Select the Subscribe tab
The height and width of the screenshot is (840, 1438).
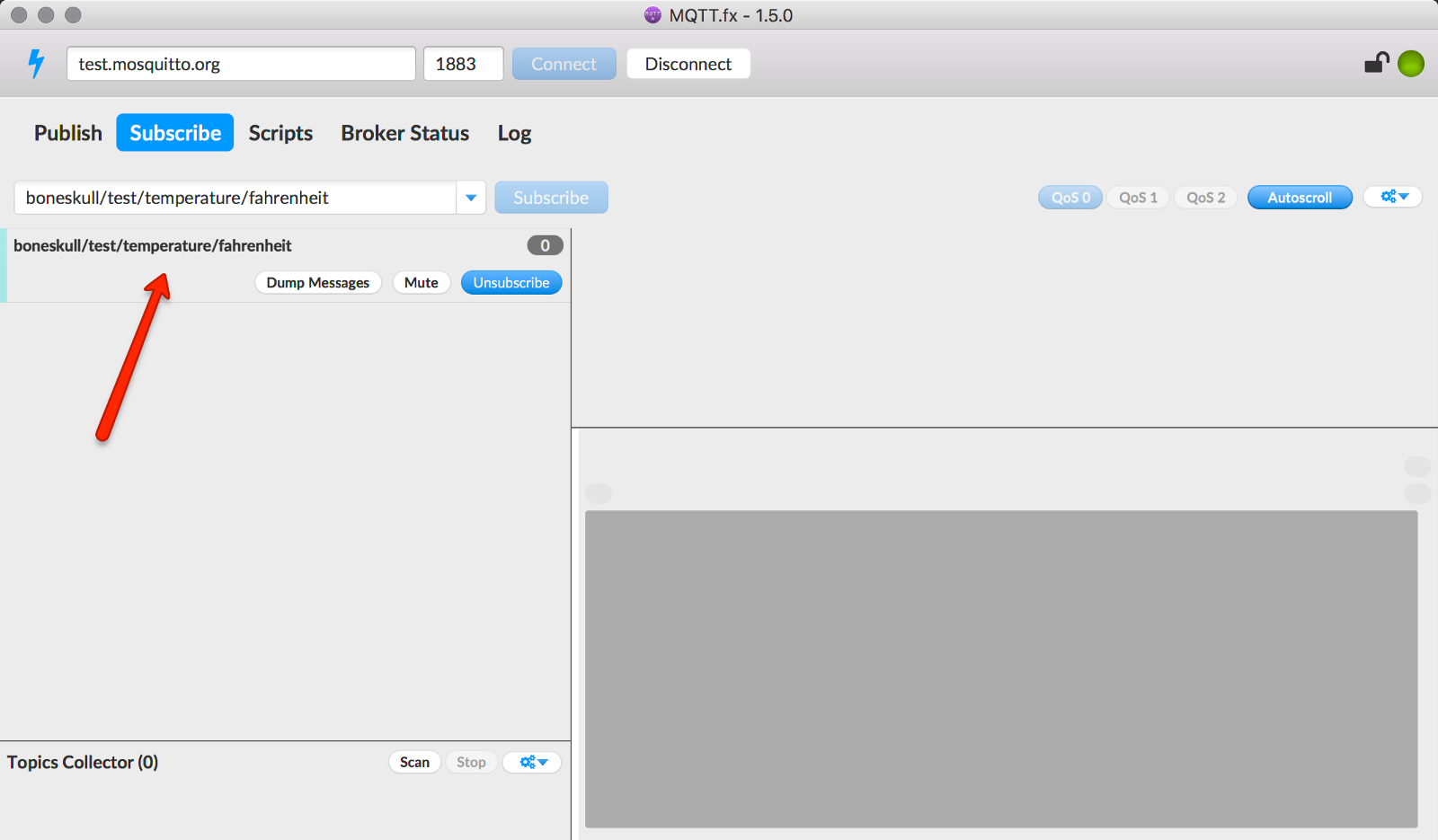point(175,133)
